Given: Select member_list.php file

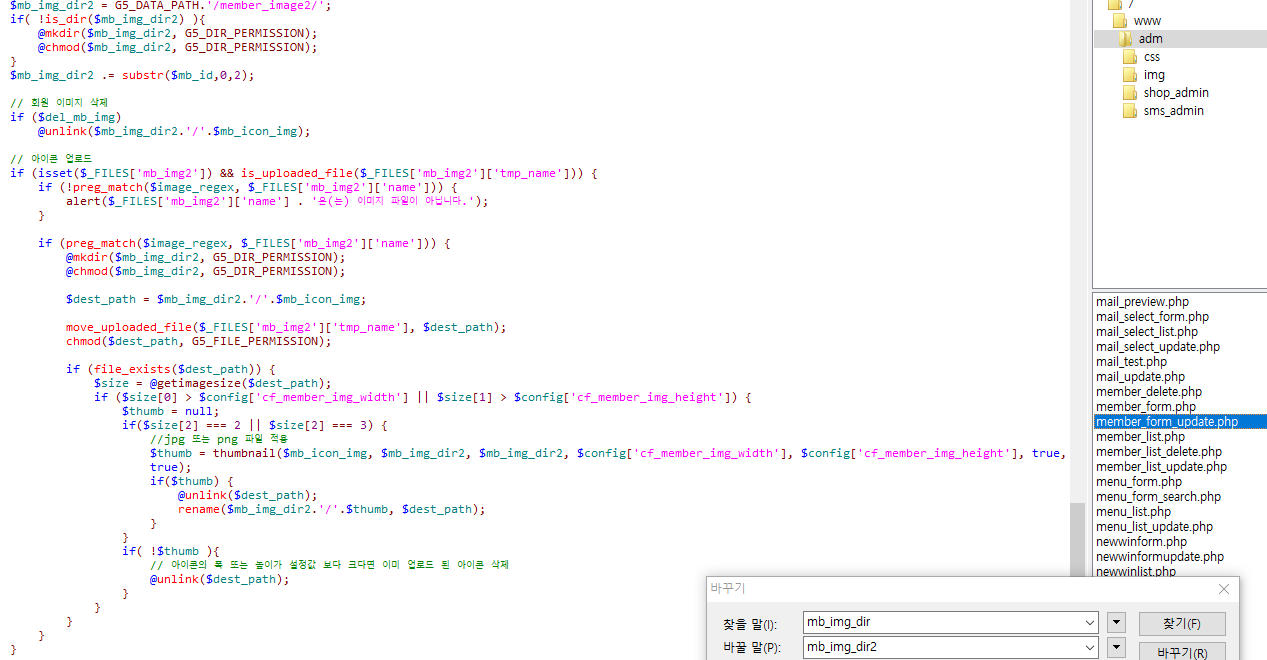Looking at the screenshot, I should tap(1140, 437).
